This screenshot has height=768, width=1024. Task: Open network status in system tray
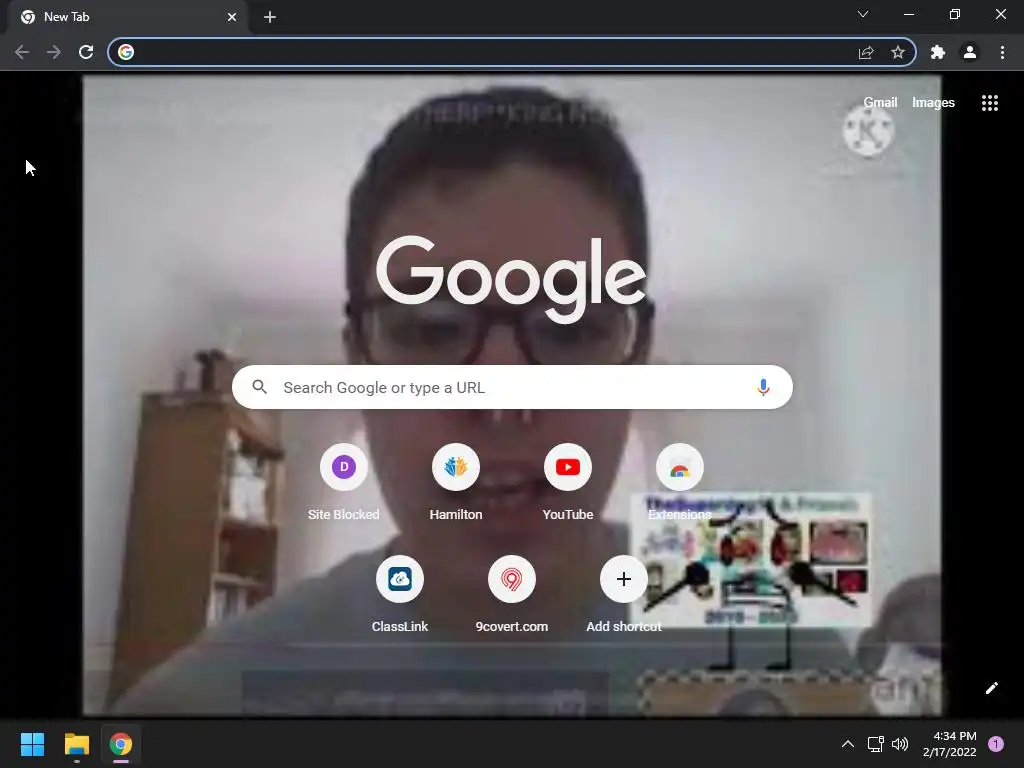tap(875, 744)
